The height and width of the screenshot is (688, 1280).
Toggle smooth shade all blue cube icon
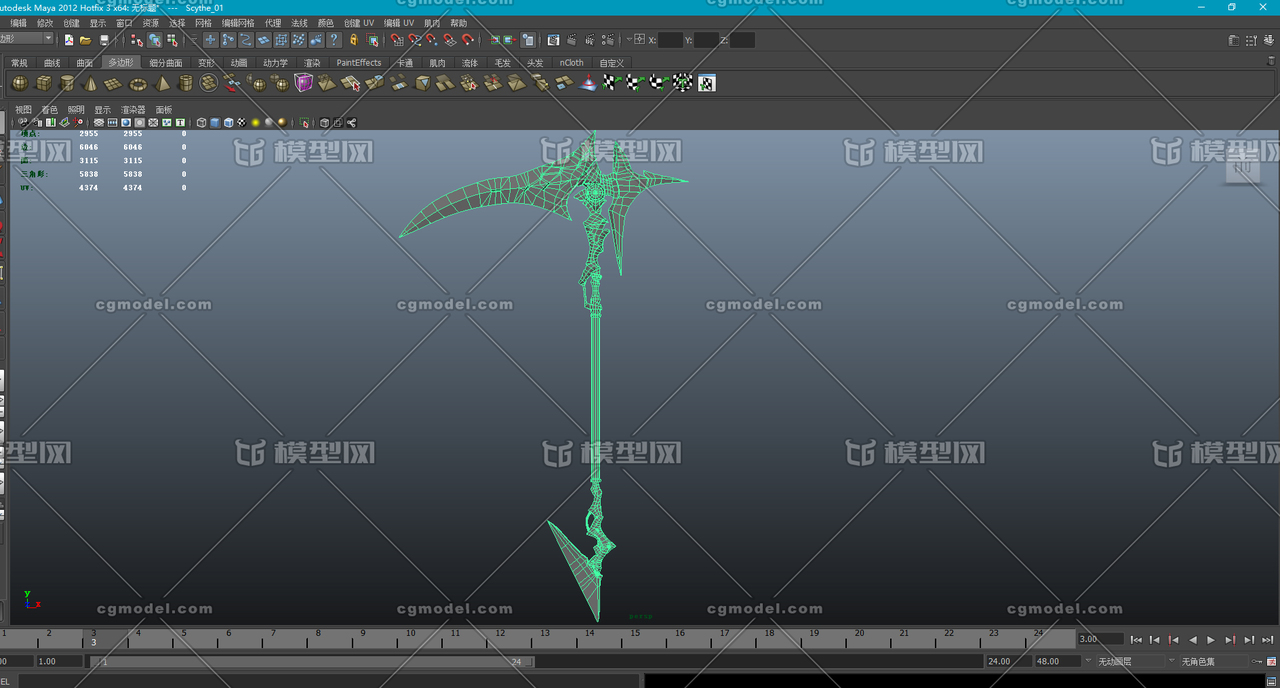(215, 122)
